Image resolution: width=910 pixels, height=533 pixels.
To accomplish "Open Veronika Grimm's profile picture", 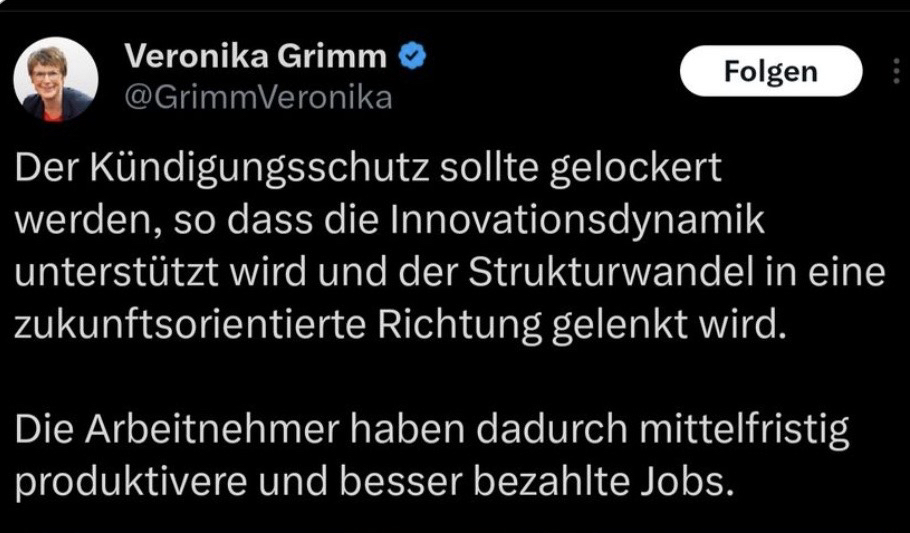I will coord(56,80).
